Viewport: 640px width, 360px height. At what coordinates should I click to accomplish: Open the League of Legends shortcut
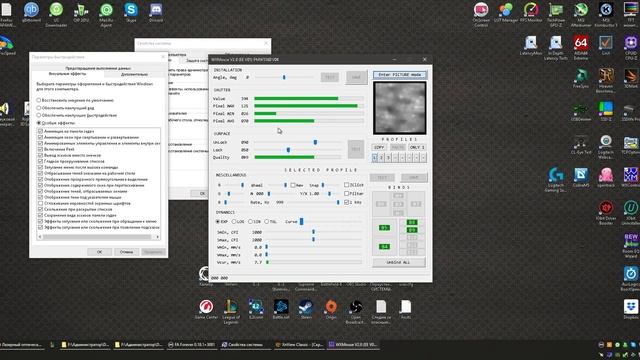pyautogui.click(x=231, y=312)
